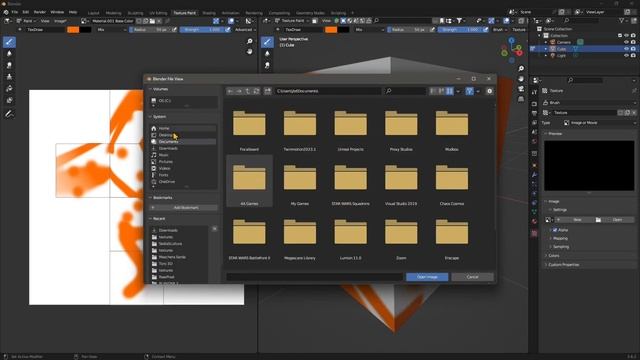
Task: Toggle Alpha checkbox in Image settings
Action: tap(555, 230)
